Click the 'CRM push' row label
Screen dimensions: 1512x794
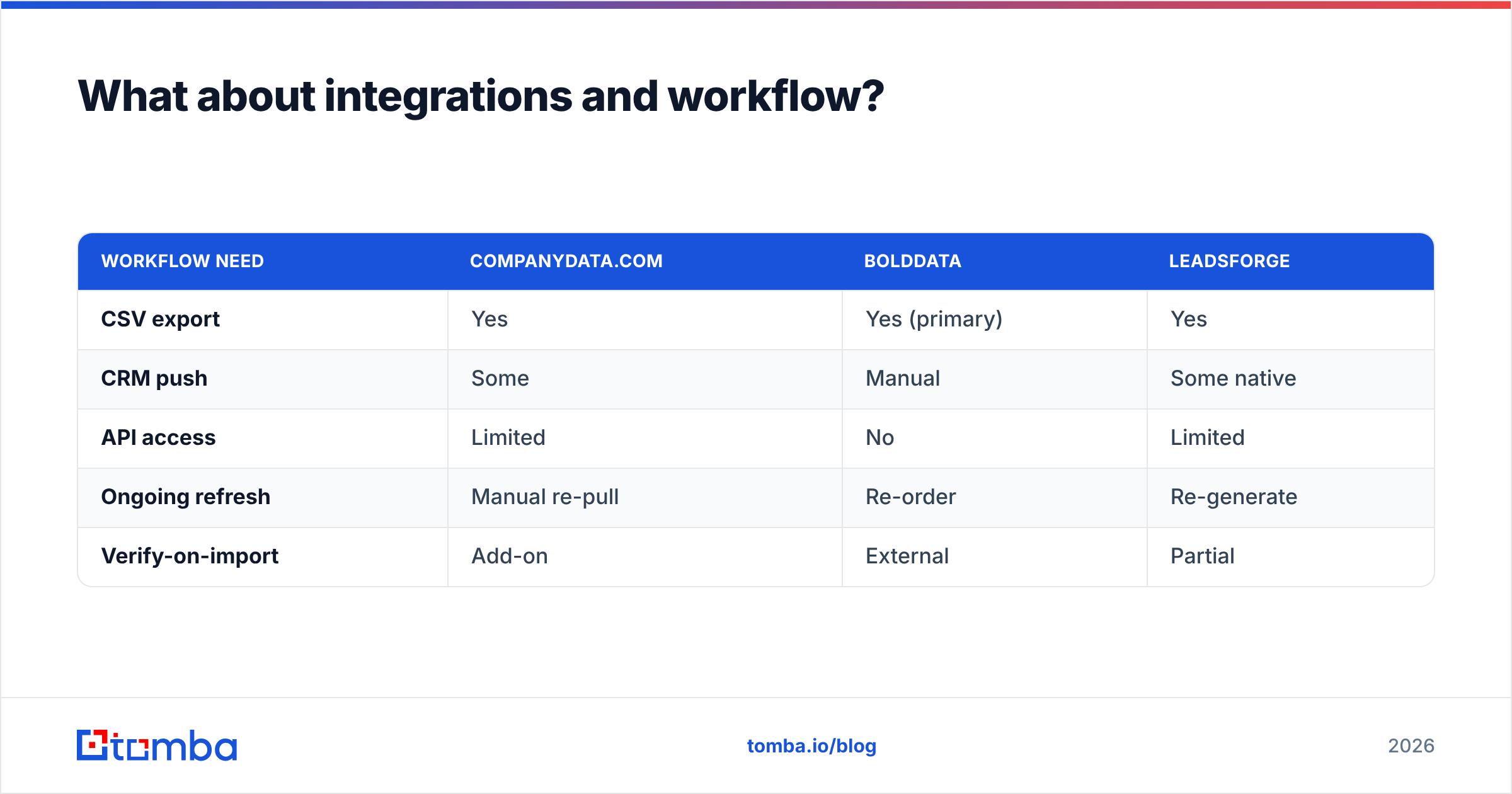154,378
